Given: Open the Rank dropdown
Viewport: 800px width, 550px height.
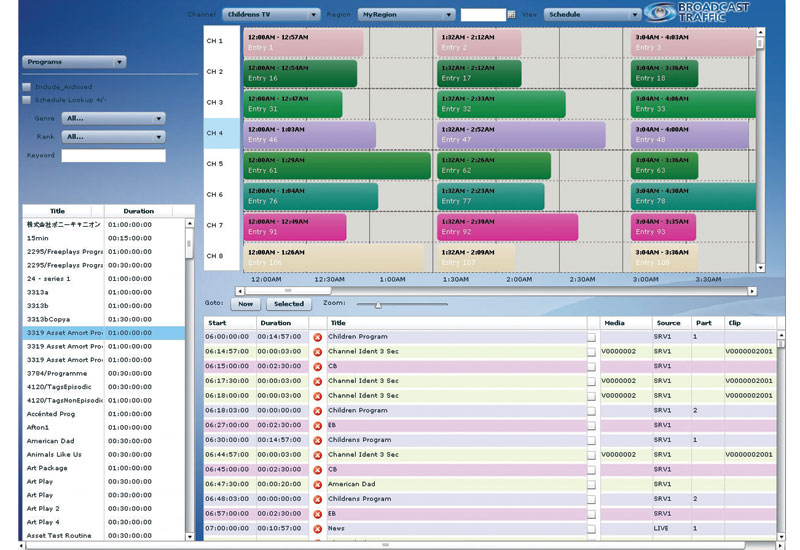Looking at the screenshot, I should 114,137.
